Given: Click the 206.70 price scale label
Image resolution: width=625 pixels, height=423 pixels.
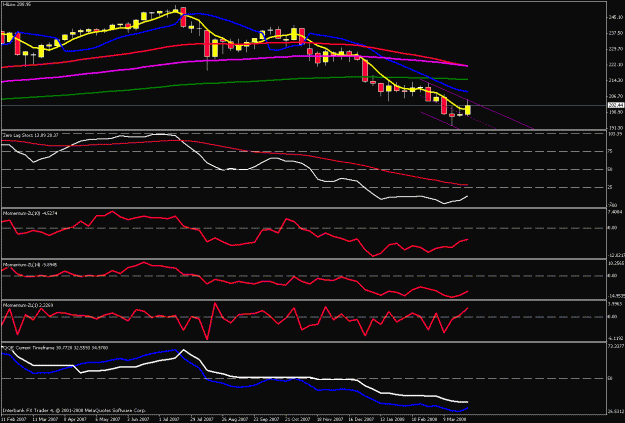Looking at the screenshot, I should (616, 96).
